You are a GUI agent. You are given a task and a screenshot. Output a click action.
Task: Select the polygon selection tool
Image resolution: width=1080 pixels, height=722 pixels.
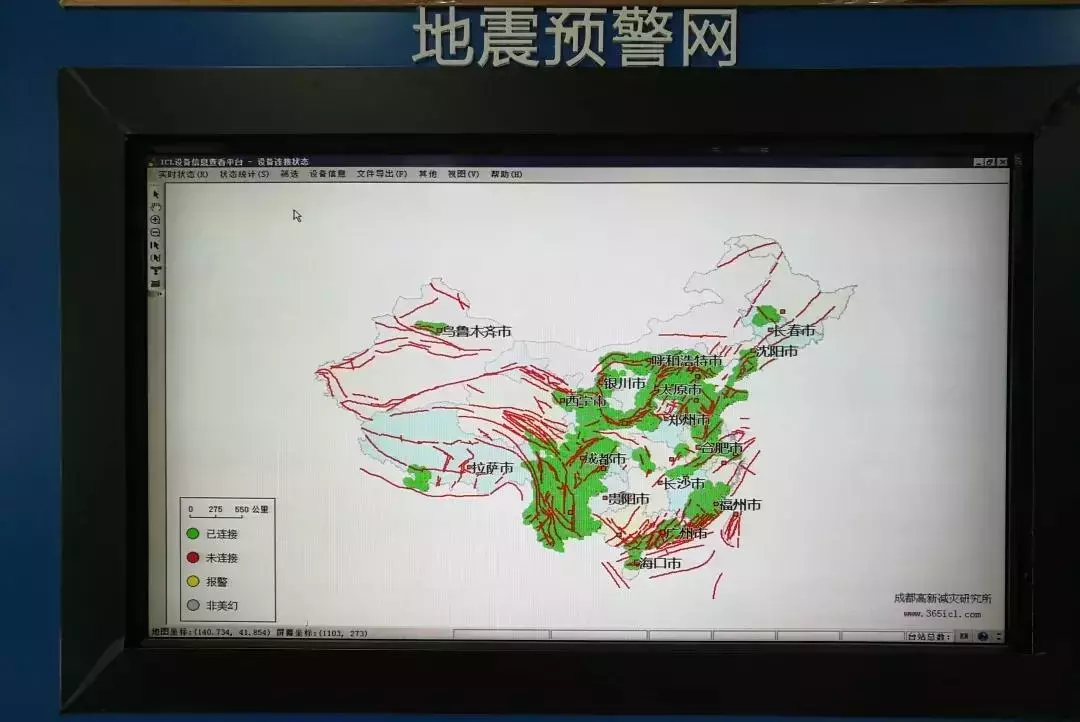(x=156, y=259)
